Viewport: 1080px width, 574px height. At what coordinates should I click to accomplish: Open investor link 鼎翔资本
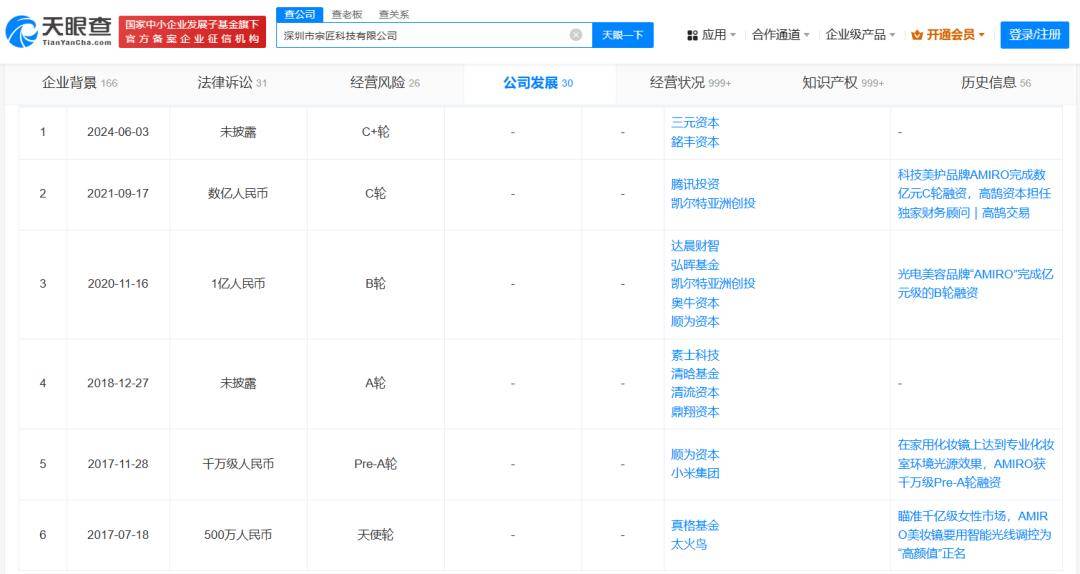[x=695, y=411]
